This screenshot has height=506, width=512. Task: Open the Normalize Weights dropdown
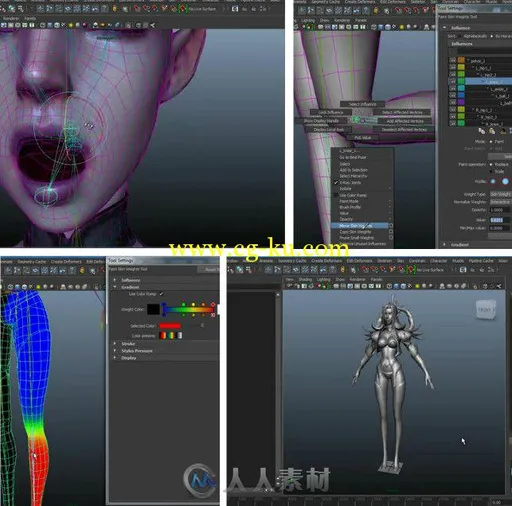pyautogui.click(x=500, y=202)
